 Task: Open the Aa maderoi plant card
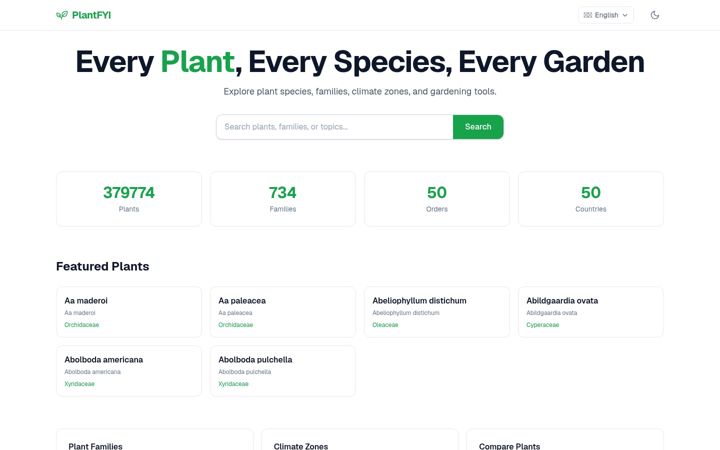(129, 312)
